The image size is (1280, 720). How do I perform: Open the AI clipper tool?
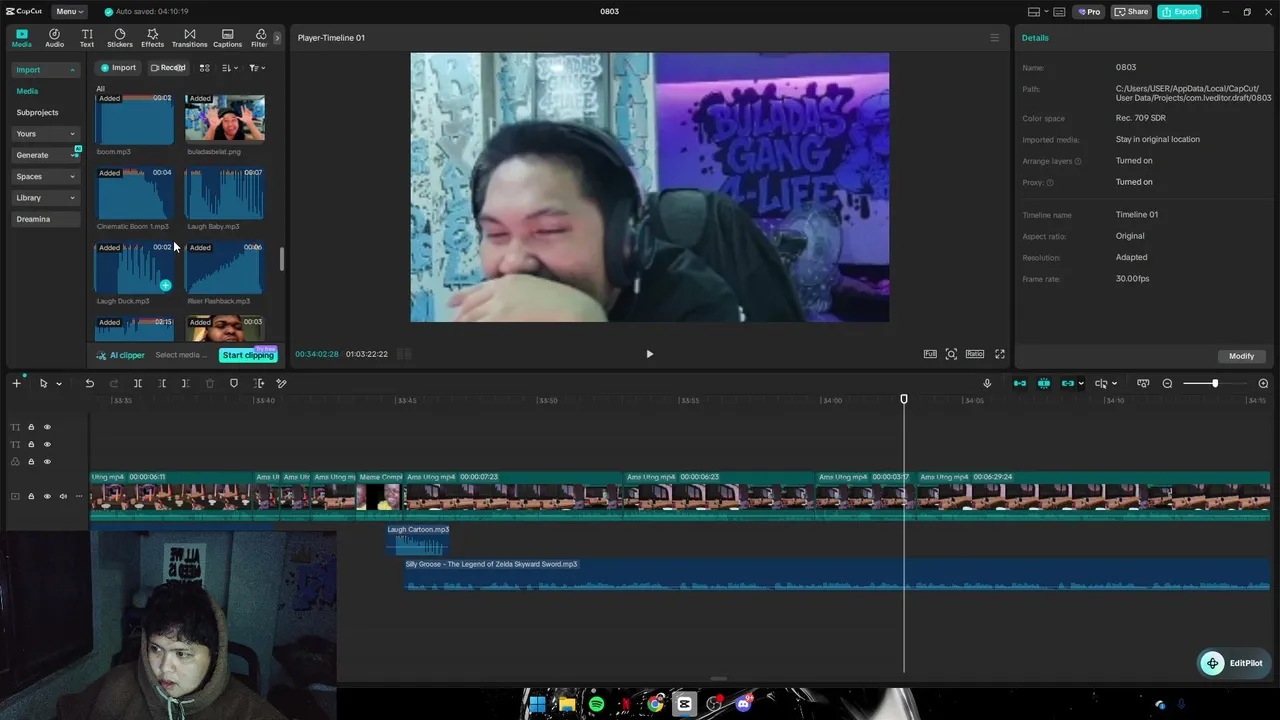(x=121, y=355)
